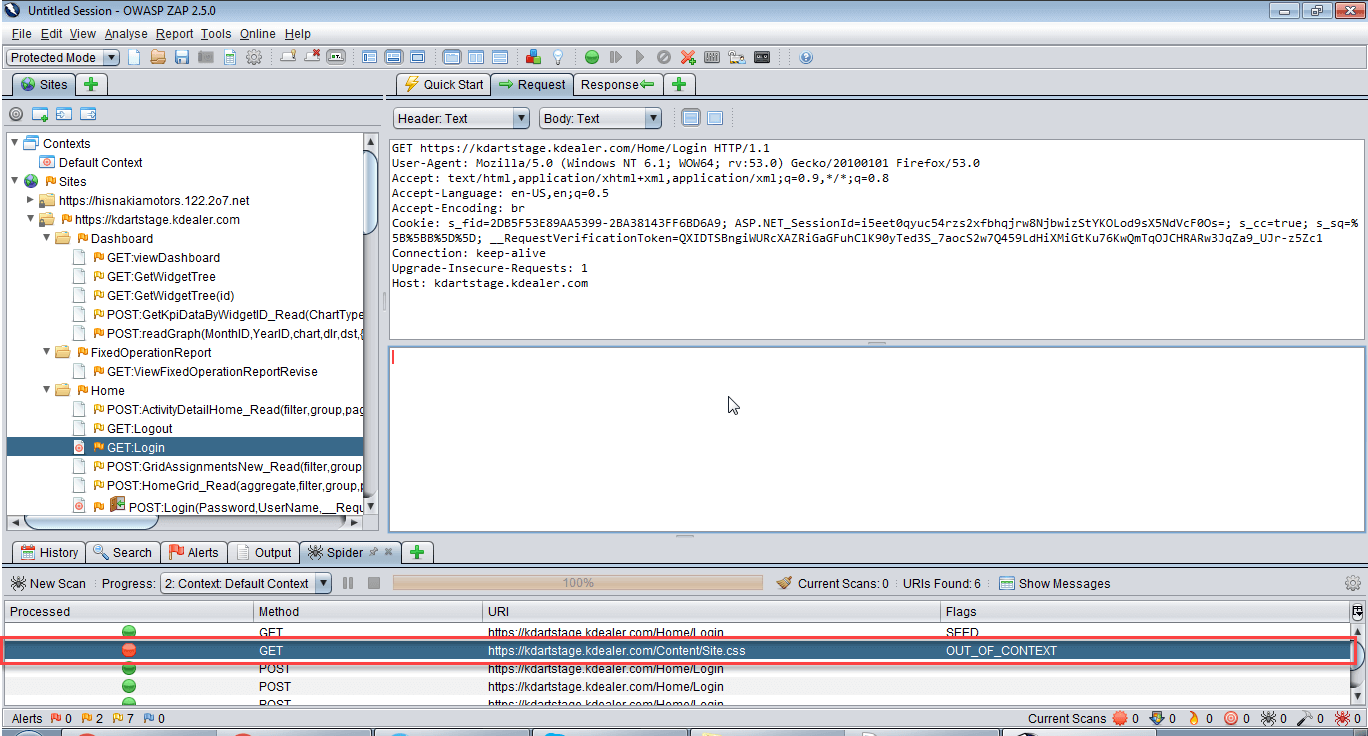Set break on all requests
The width and height of the screenshot is (1368, 736).
click(592, 57)
